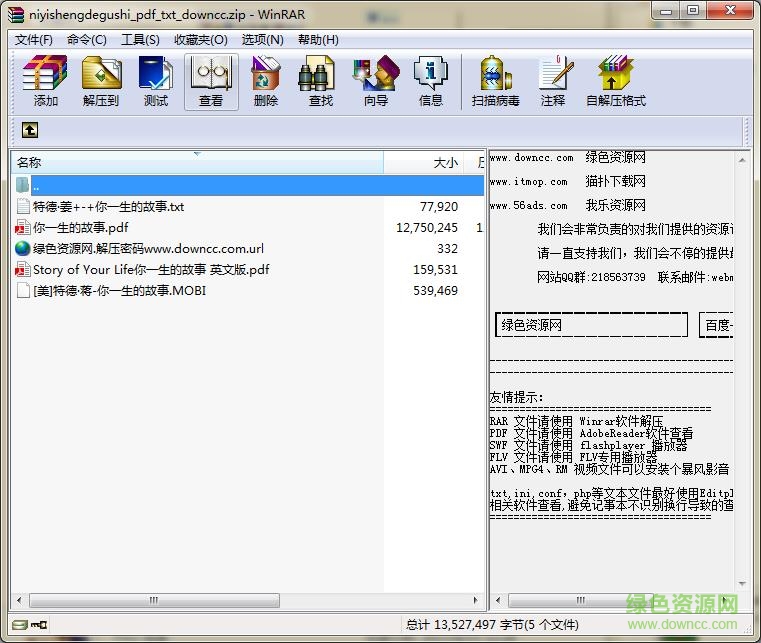Select [美]特德·蒋-你一生的故事.MOBI file
761x643 pixels.
[x=119, y=290]
